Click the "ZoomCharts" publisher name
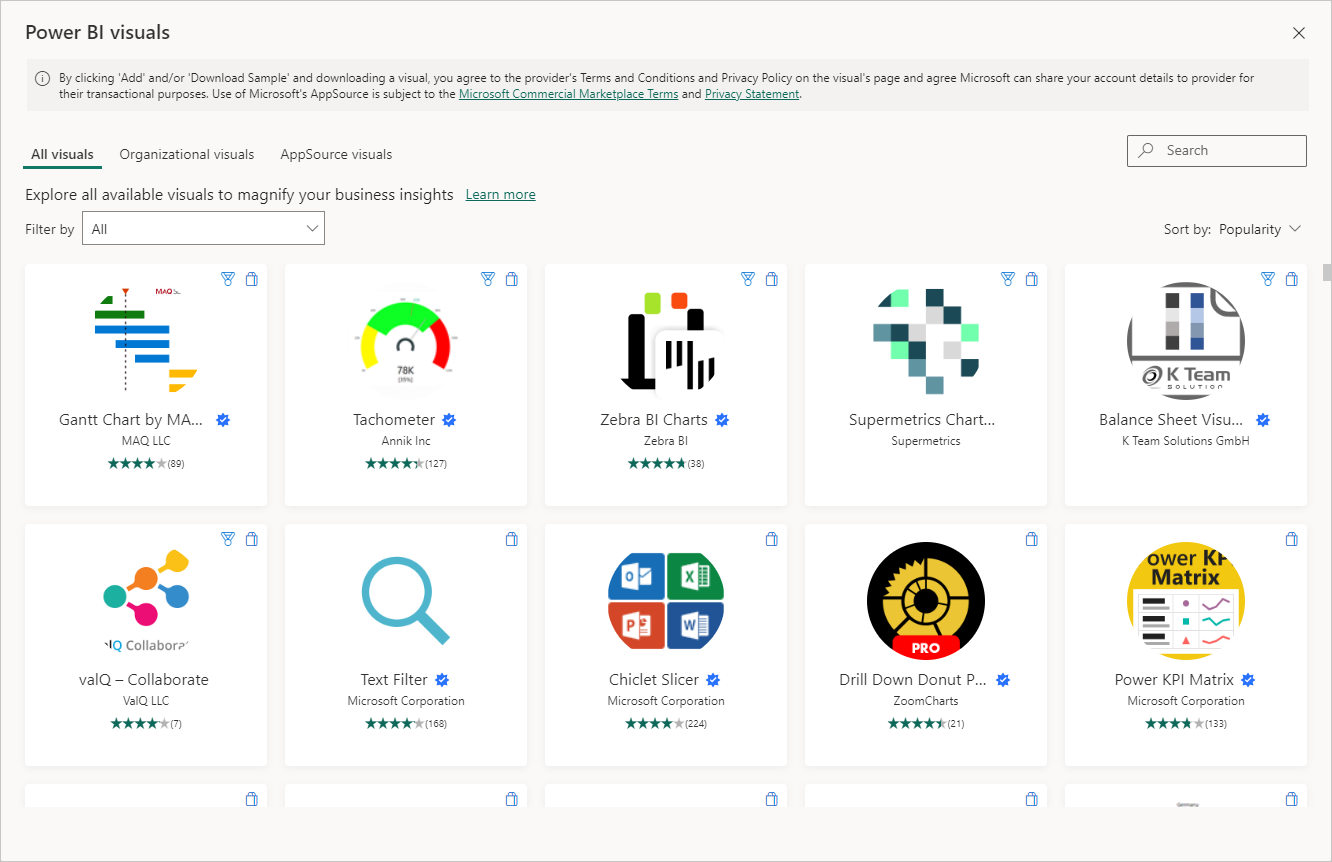 point(926,701)
